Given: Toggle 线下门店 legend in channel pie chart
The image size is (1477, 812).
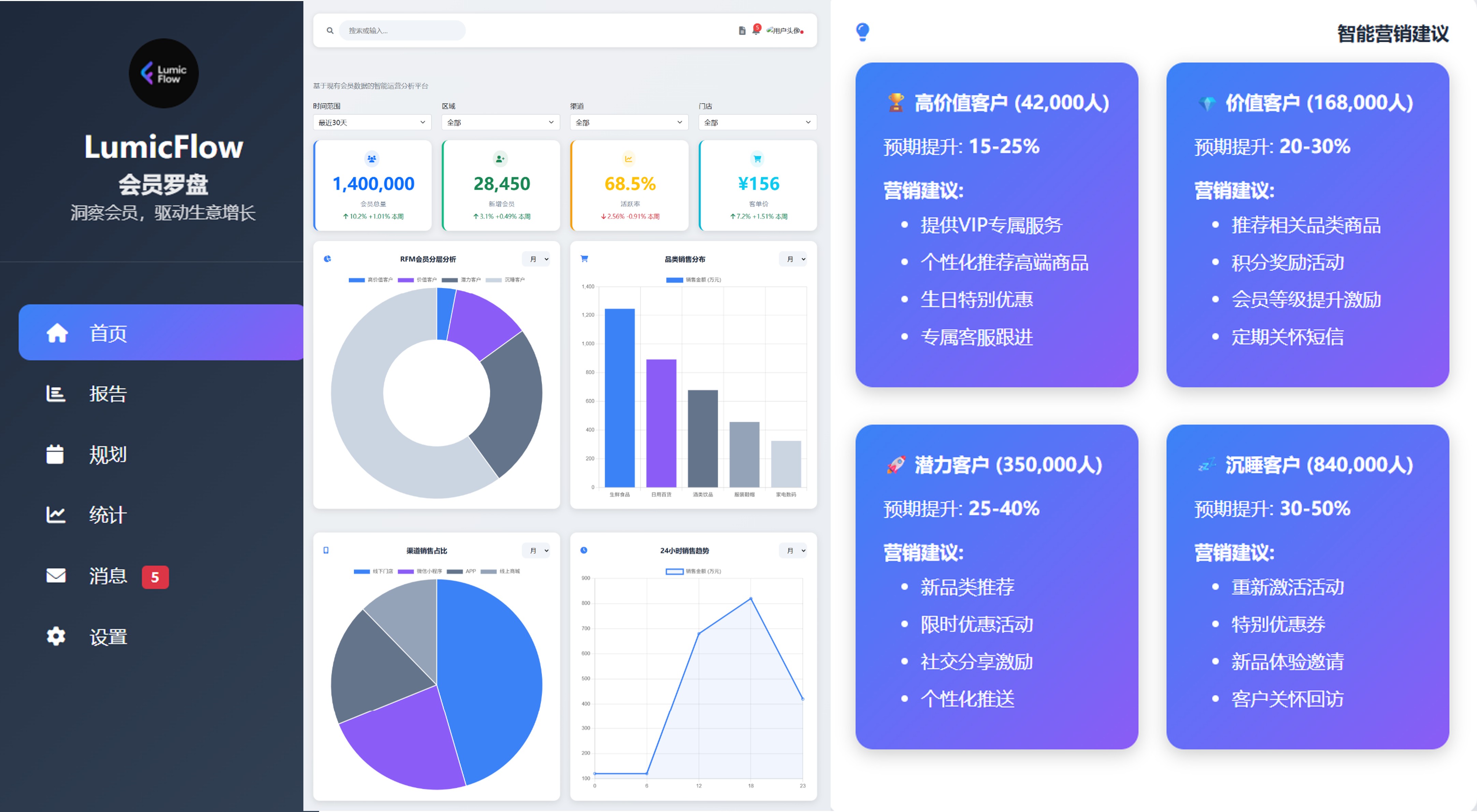Looking at the screenshot, I should click(373, 571).
